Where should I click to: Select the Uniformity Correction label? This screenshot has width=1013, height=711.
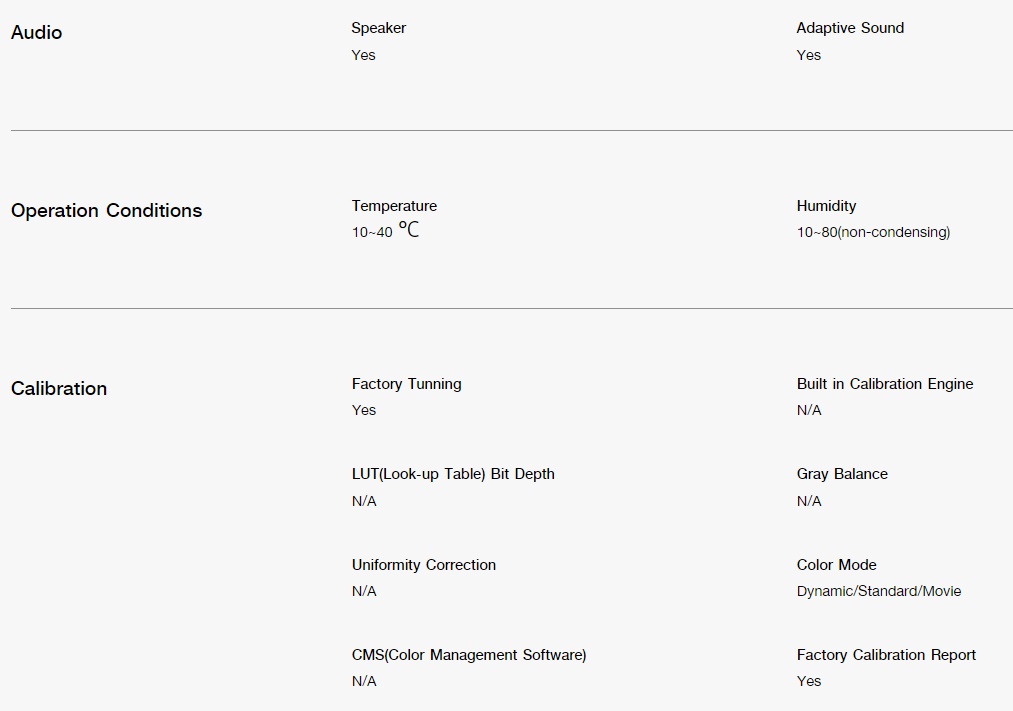tap(424, 565)
